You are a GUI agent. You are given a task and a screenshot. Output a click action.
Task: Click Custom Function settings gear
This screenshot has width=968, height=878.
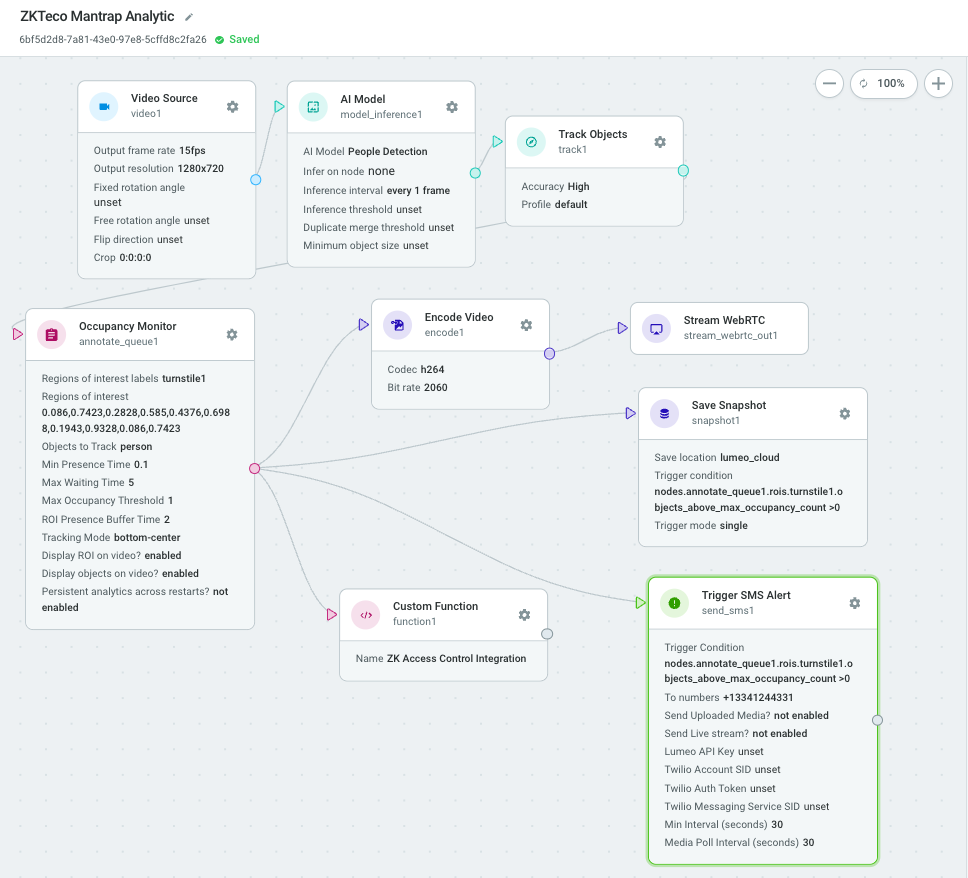coord(524,615)
